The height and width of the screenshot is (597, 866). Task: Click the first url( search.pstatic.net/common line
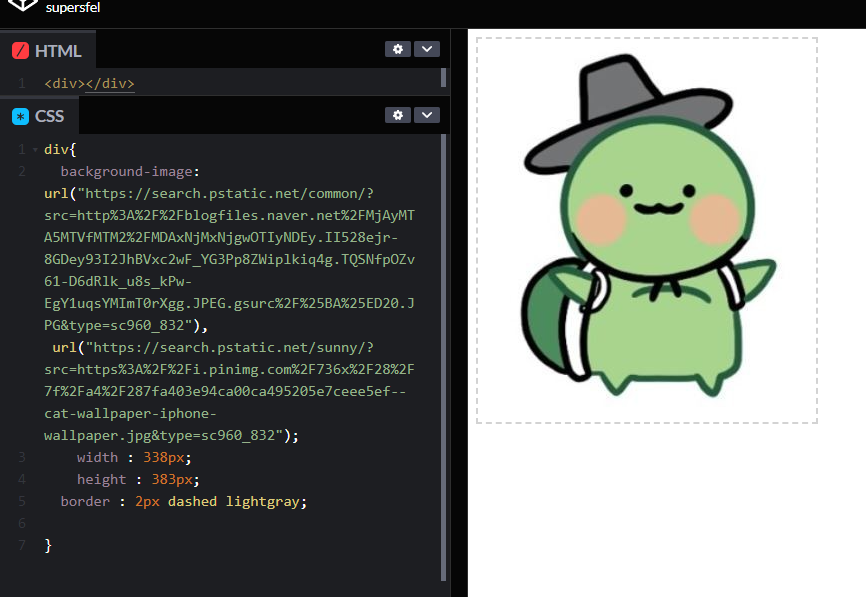209,194
